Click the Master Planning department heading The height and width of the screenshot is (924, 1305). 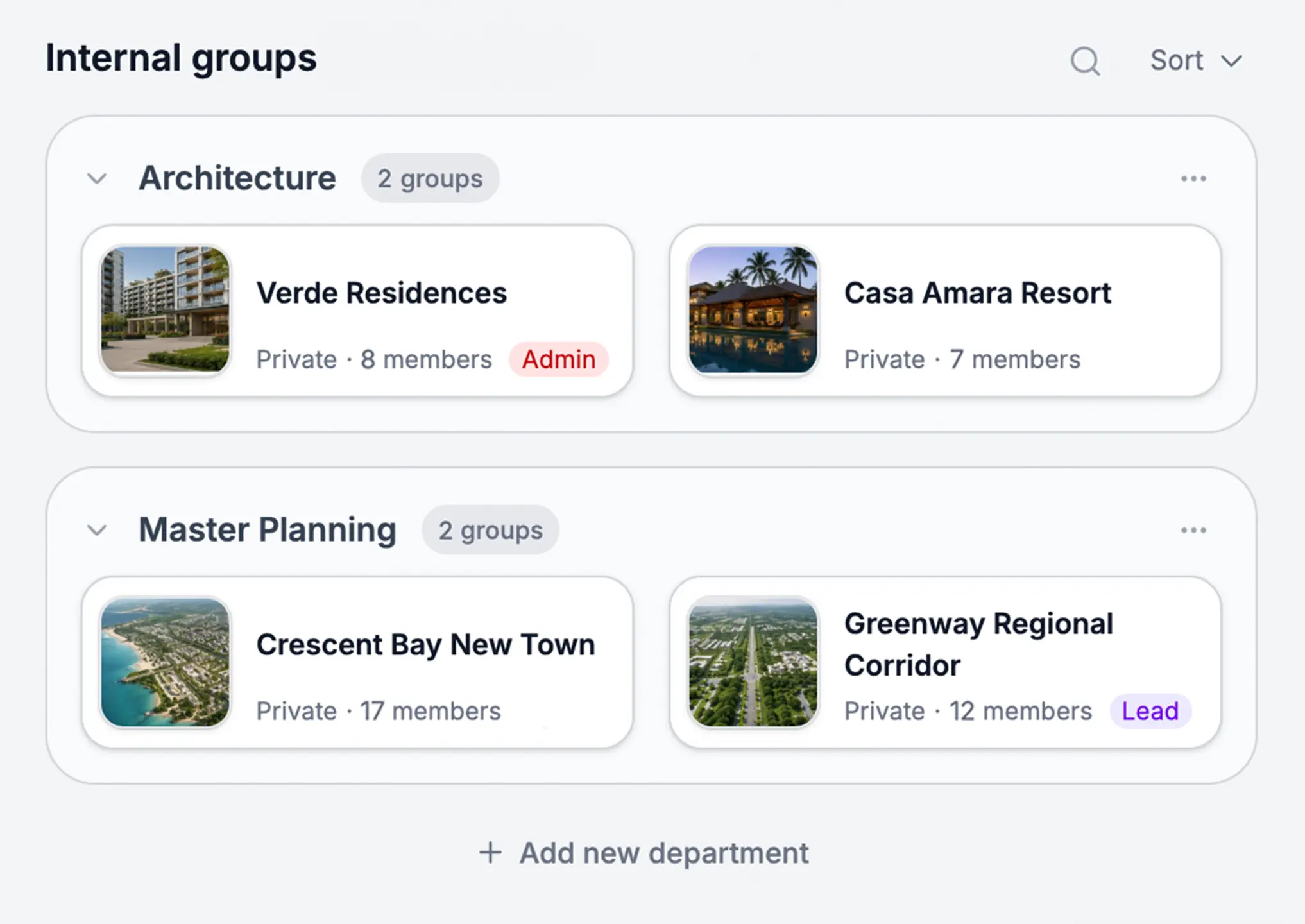(268, 530)
